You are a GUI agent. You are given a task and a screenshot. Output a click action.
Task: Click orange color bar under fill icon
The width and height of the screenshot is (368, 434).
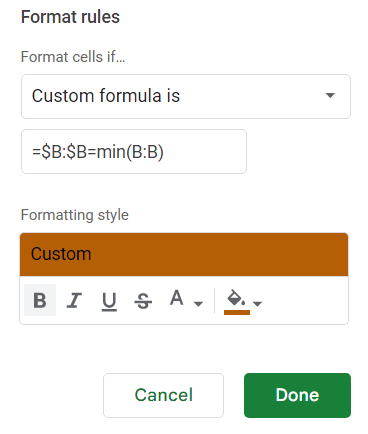pyautogui.click(x=237, y=312)
